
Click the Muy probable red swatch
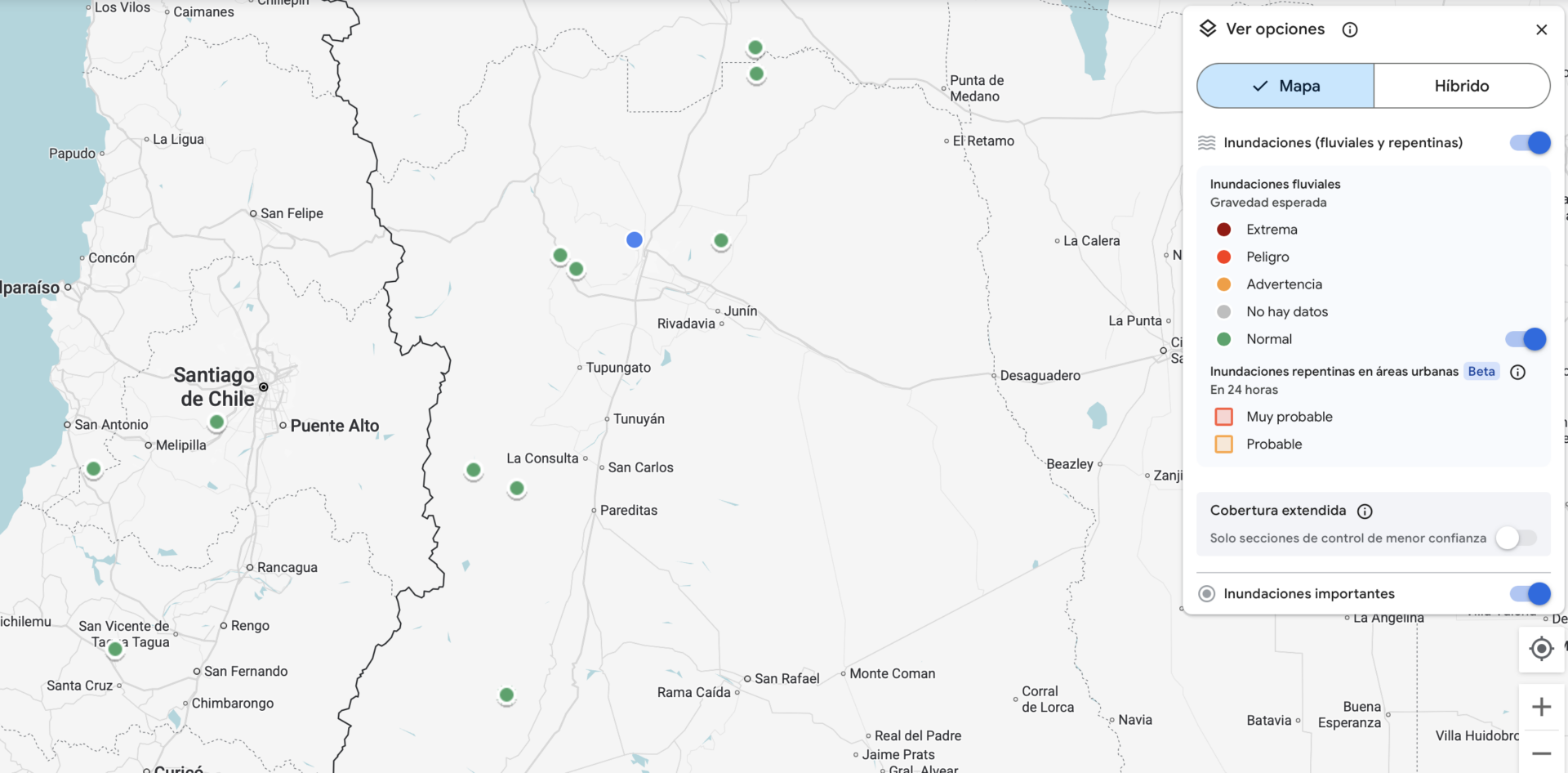1223,417
